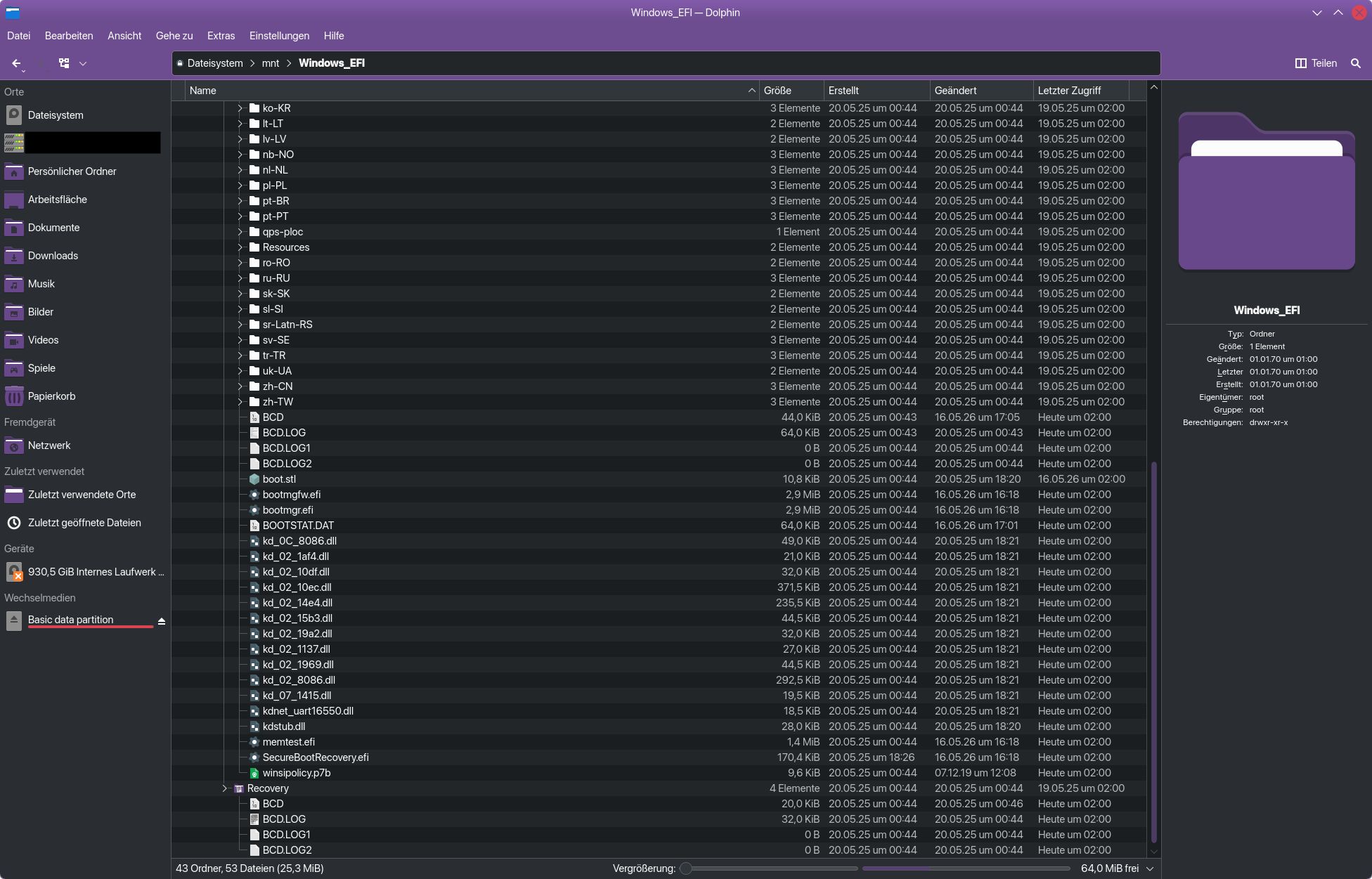Open free space dropdown in status bar

point(1151,868)
